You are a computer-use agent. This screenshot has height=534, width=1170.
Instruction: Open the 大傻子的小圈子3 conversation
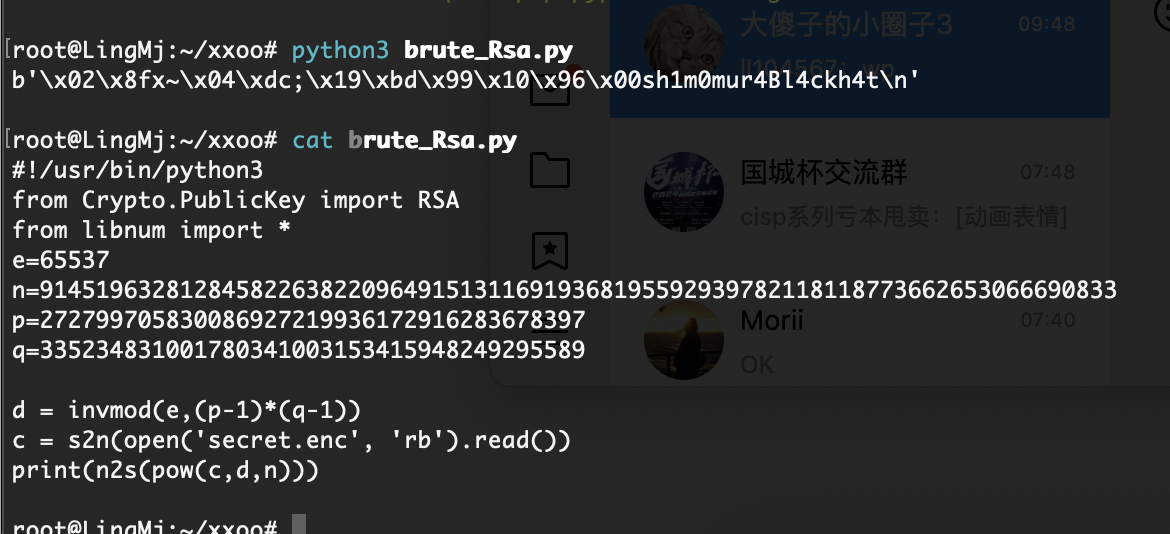(x=860, y=59)
